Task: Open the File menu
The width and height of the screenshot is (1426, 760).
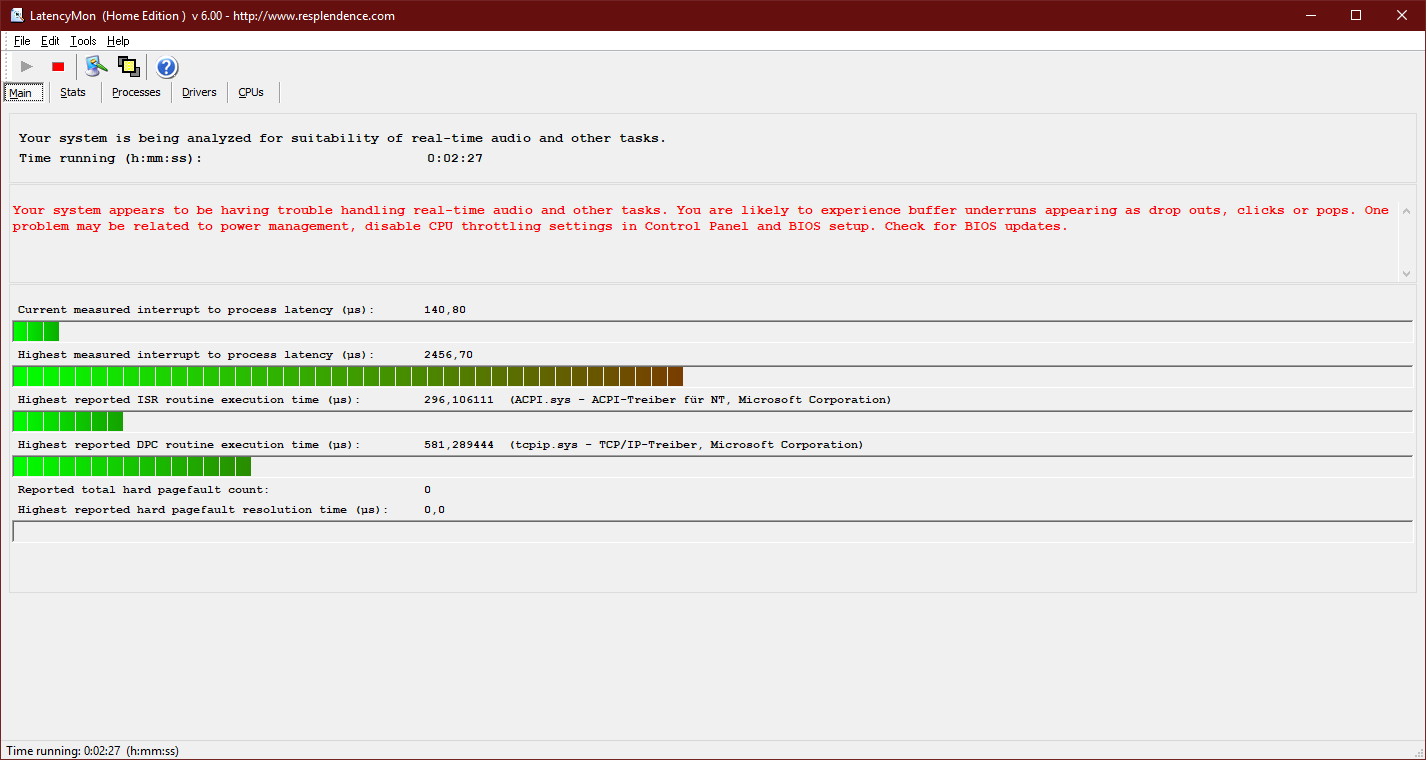Action: click(x=22, y=41)
